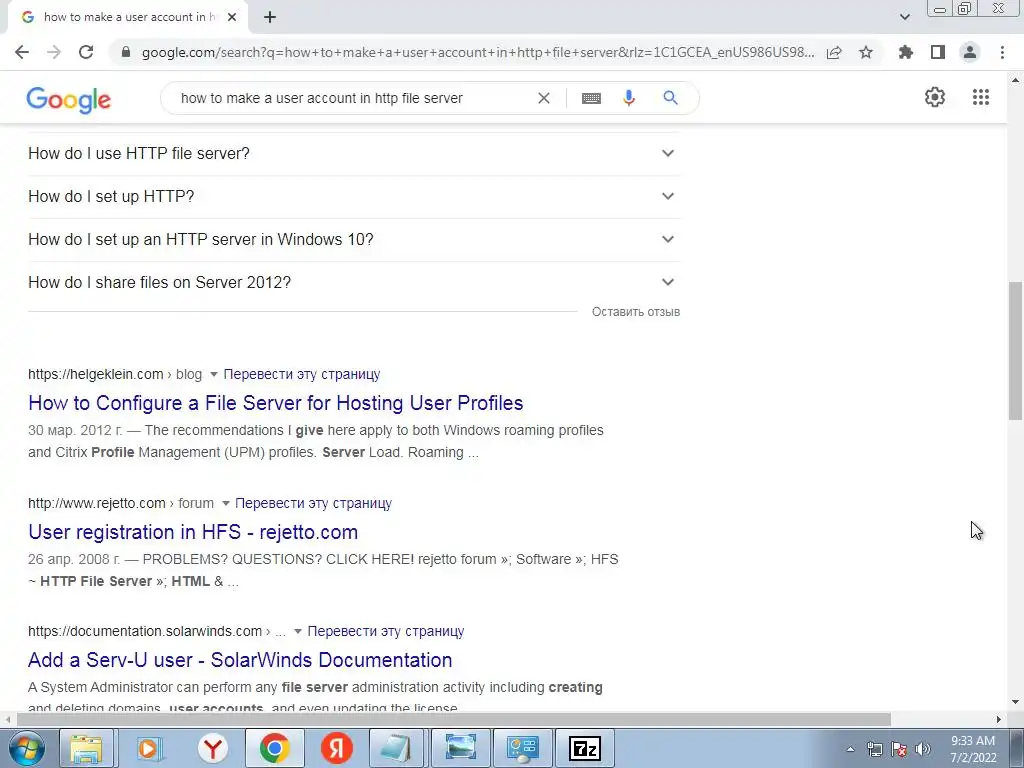Click the vertical scrollbar thumb
This screenshot has height=768, width=1024.
(x=1015, y=351)
